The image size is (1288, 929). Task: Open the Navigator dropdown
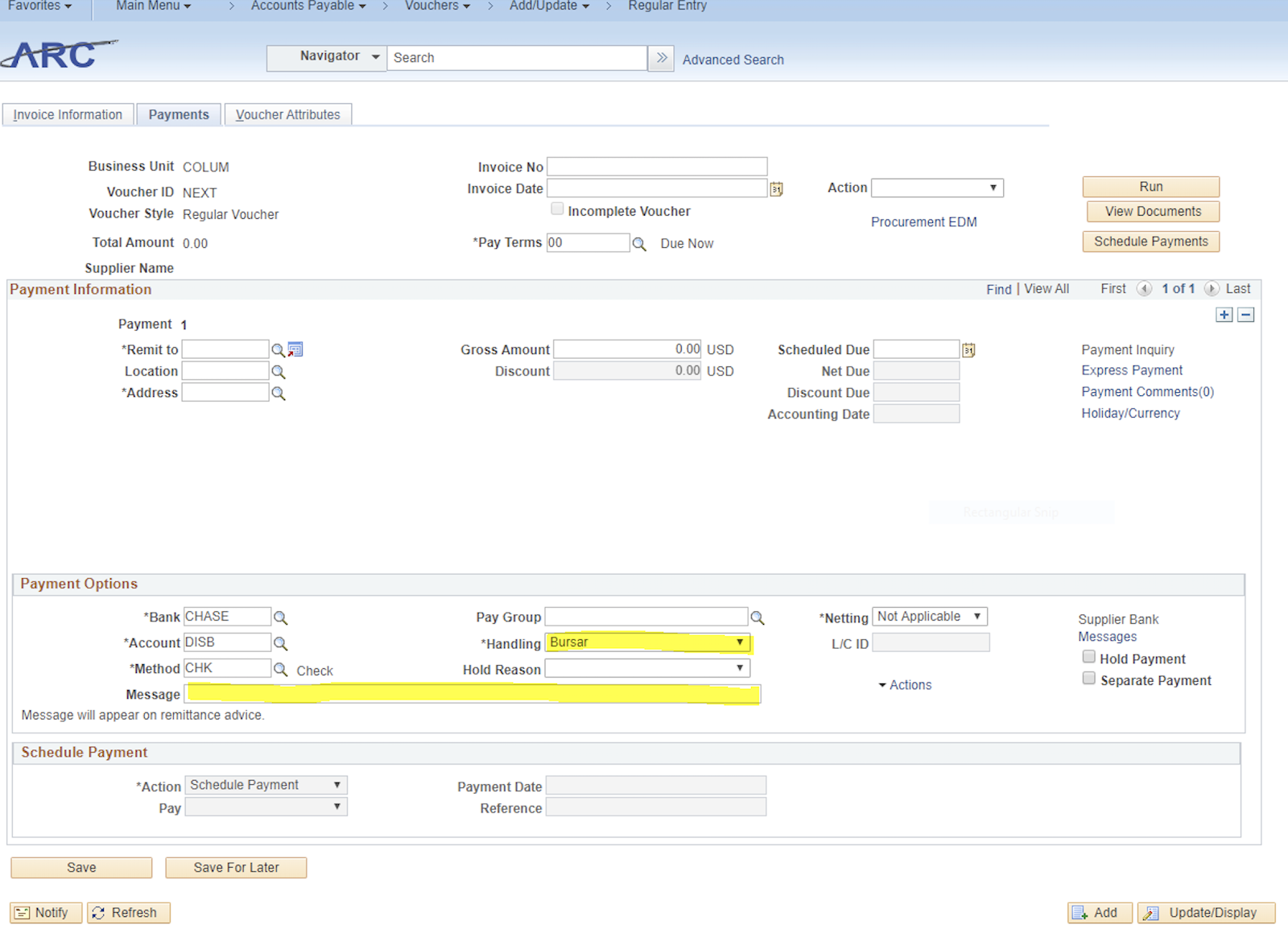327,57
